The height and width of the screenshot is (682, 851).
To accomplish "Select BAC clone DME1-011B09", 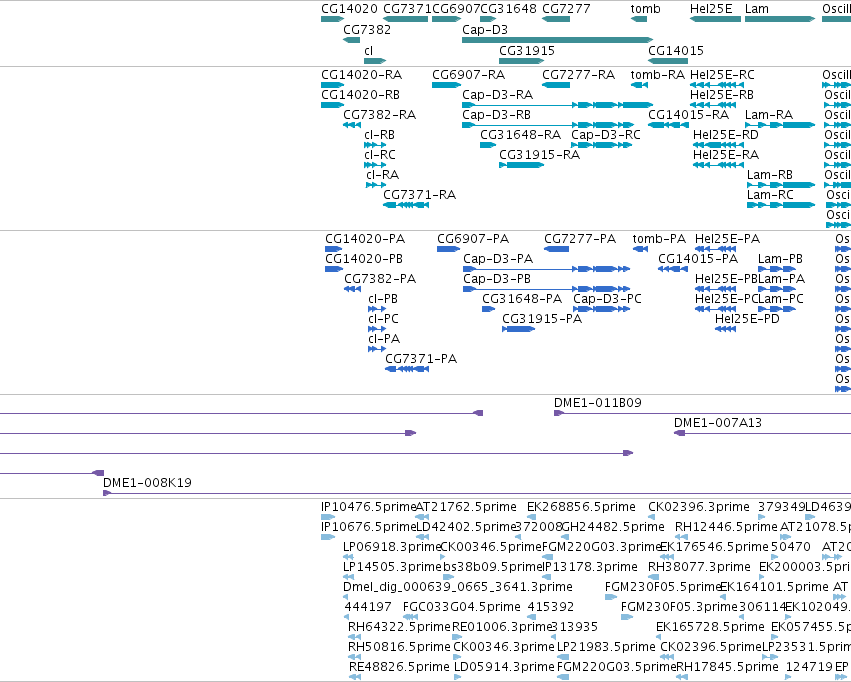I will click(x=598, y=403).
